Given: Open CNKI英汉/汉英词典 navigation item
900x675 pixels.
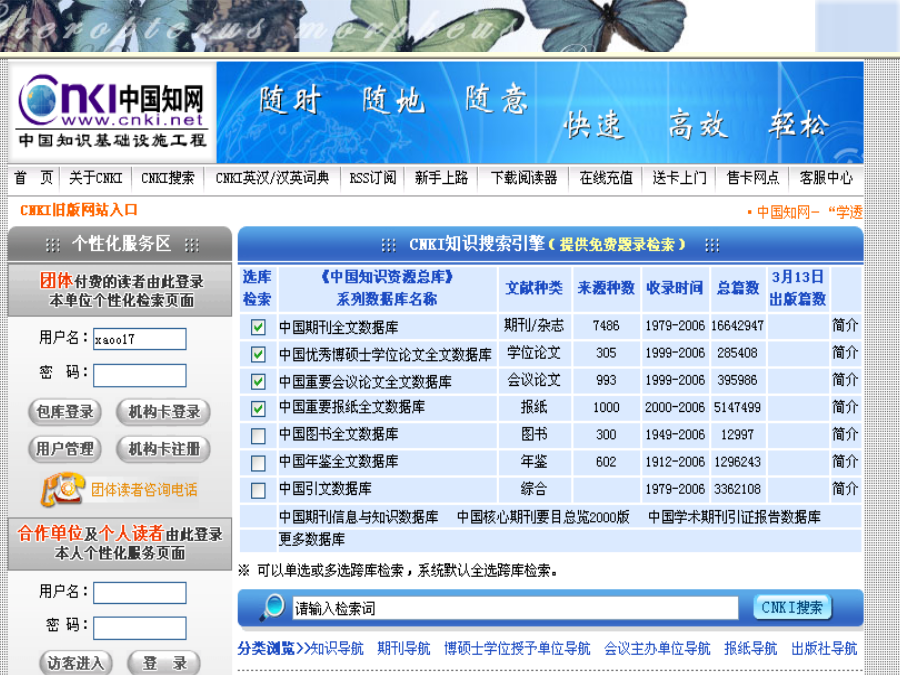Looking at the screenshot, I should (x=272, y=178).
